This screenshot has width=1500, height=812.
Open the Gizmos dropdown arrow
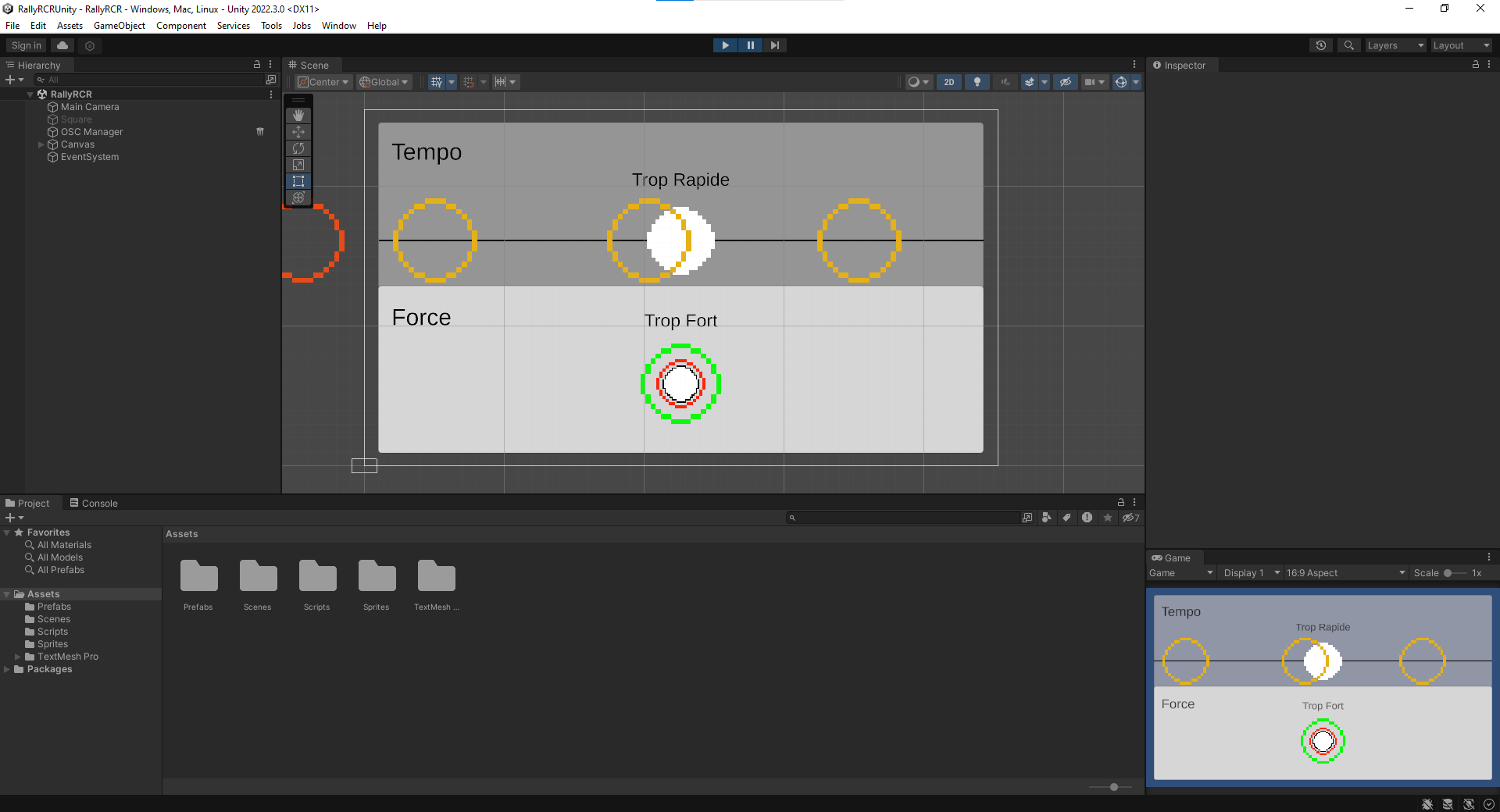1136,82
